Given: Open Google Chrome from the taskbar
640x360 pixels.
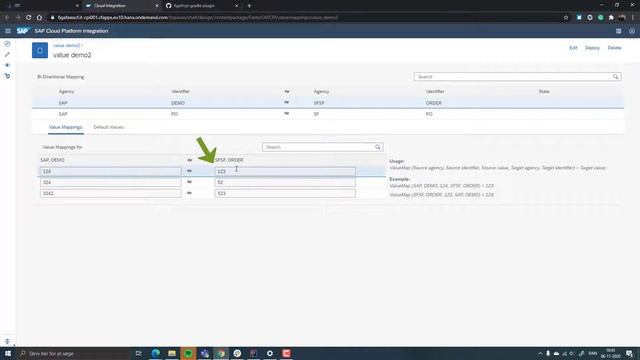Looking at the screenshot, I should pyautogui.click(x=221, y=353).
